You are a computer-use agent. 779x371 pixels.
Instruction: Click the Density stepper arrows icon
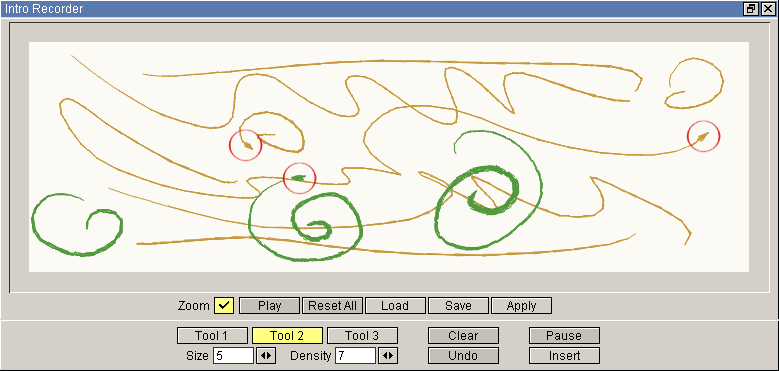tap(389, 356)
